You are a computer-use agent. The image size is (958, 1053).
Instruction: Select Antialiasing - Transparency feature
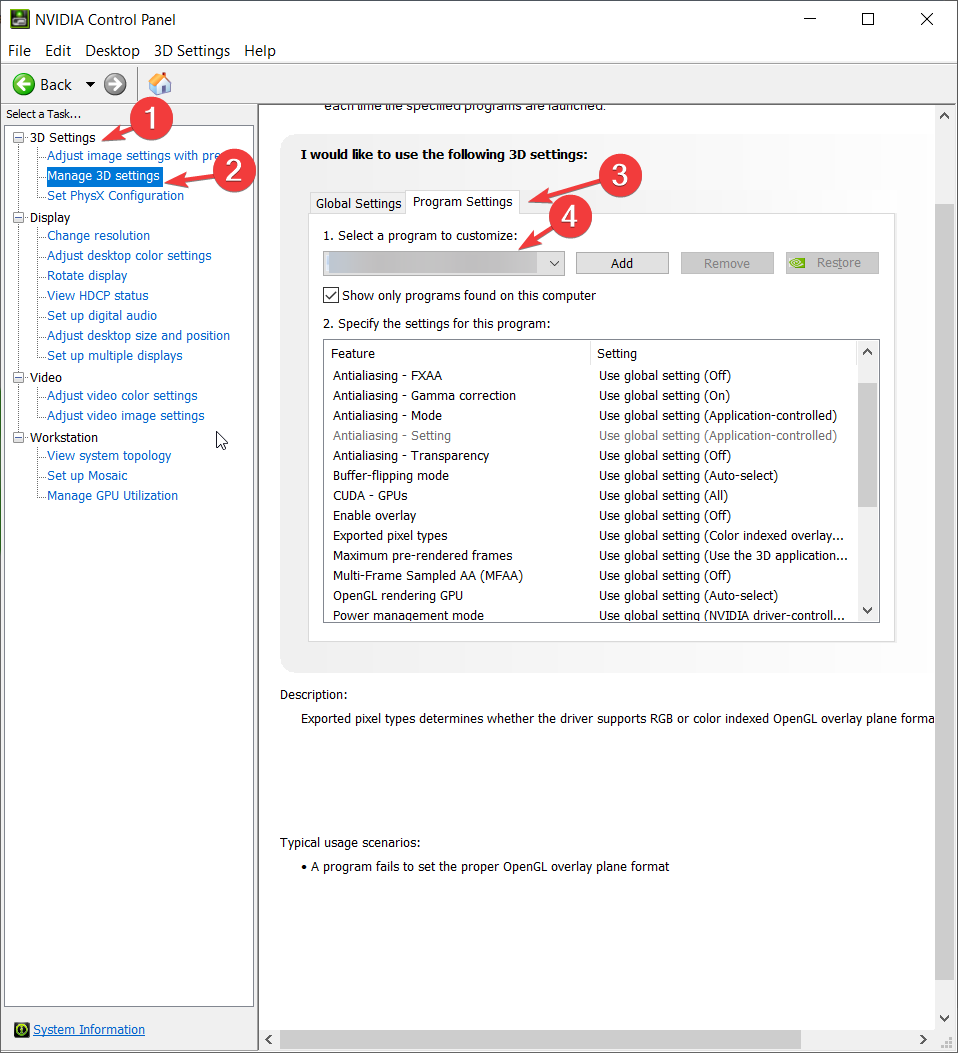click(x=591, y=455)
